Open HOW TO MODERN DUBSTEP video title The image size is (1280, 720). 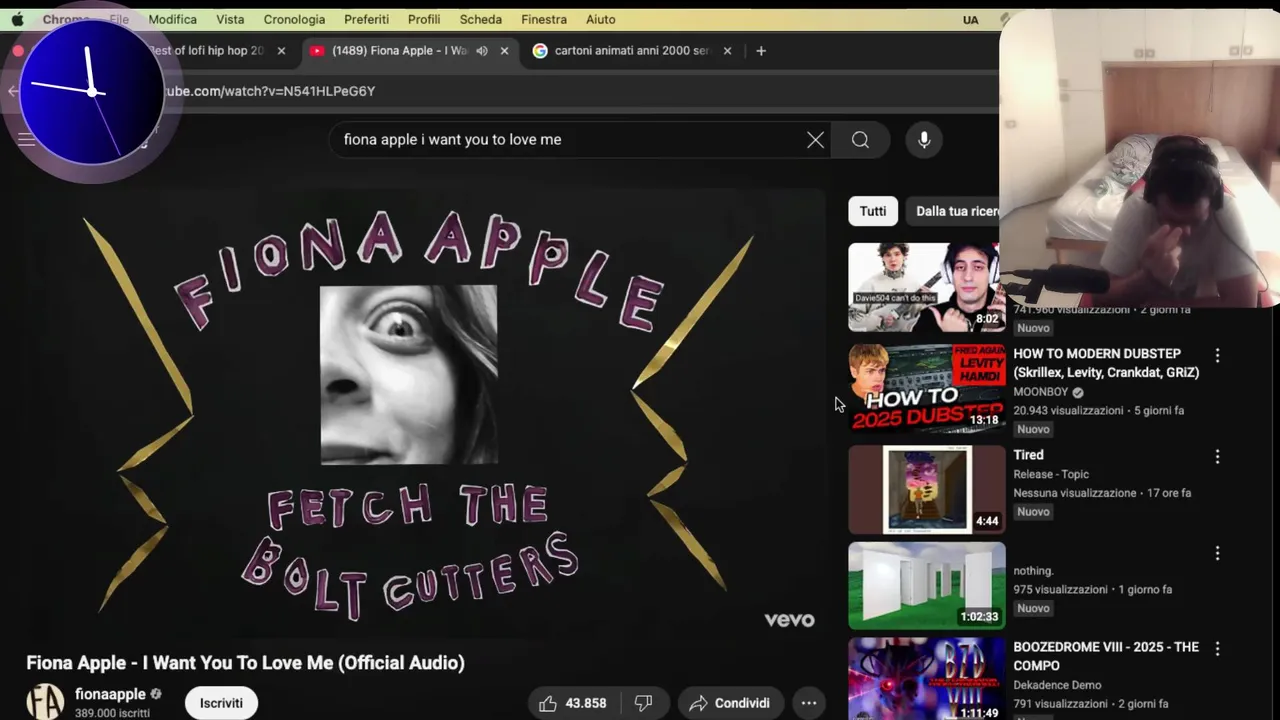1106,363
